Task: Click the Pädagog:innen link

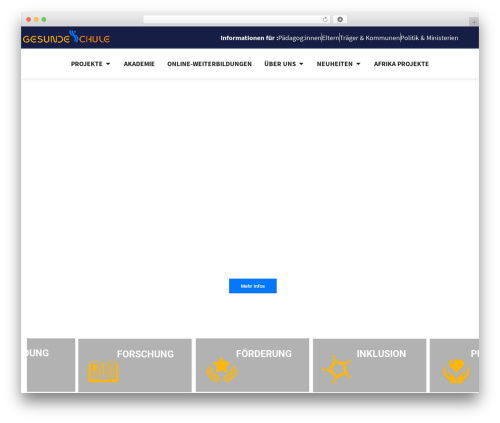Action: 299,38
